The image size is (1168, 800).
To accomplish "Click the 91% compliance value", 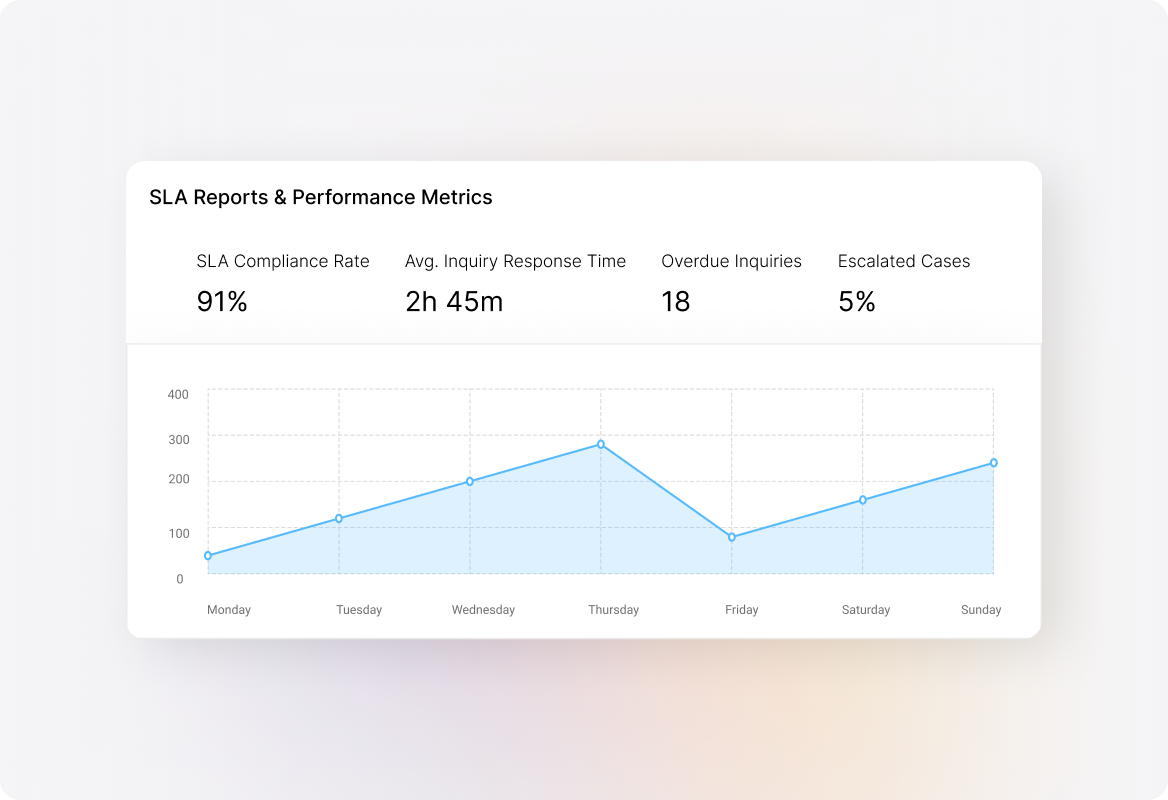I will click(224, 301).
